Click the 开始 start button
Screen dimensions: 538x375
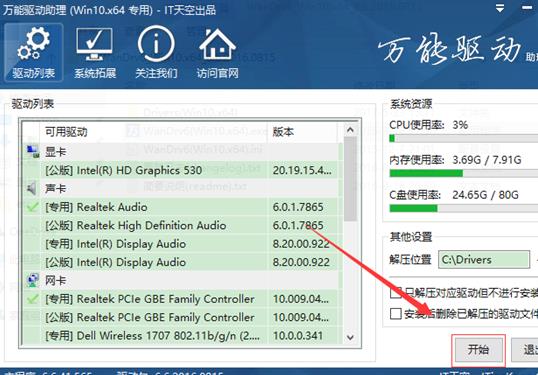[478, 350]
